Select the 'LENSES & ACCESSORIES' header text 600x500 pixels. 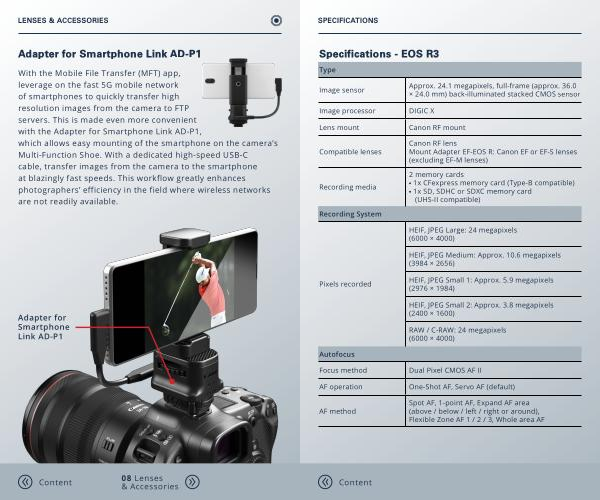coord(63,20)
